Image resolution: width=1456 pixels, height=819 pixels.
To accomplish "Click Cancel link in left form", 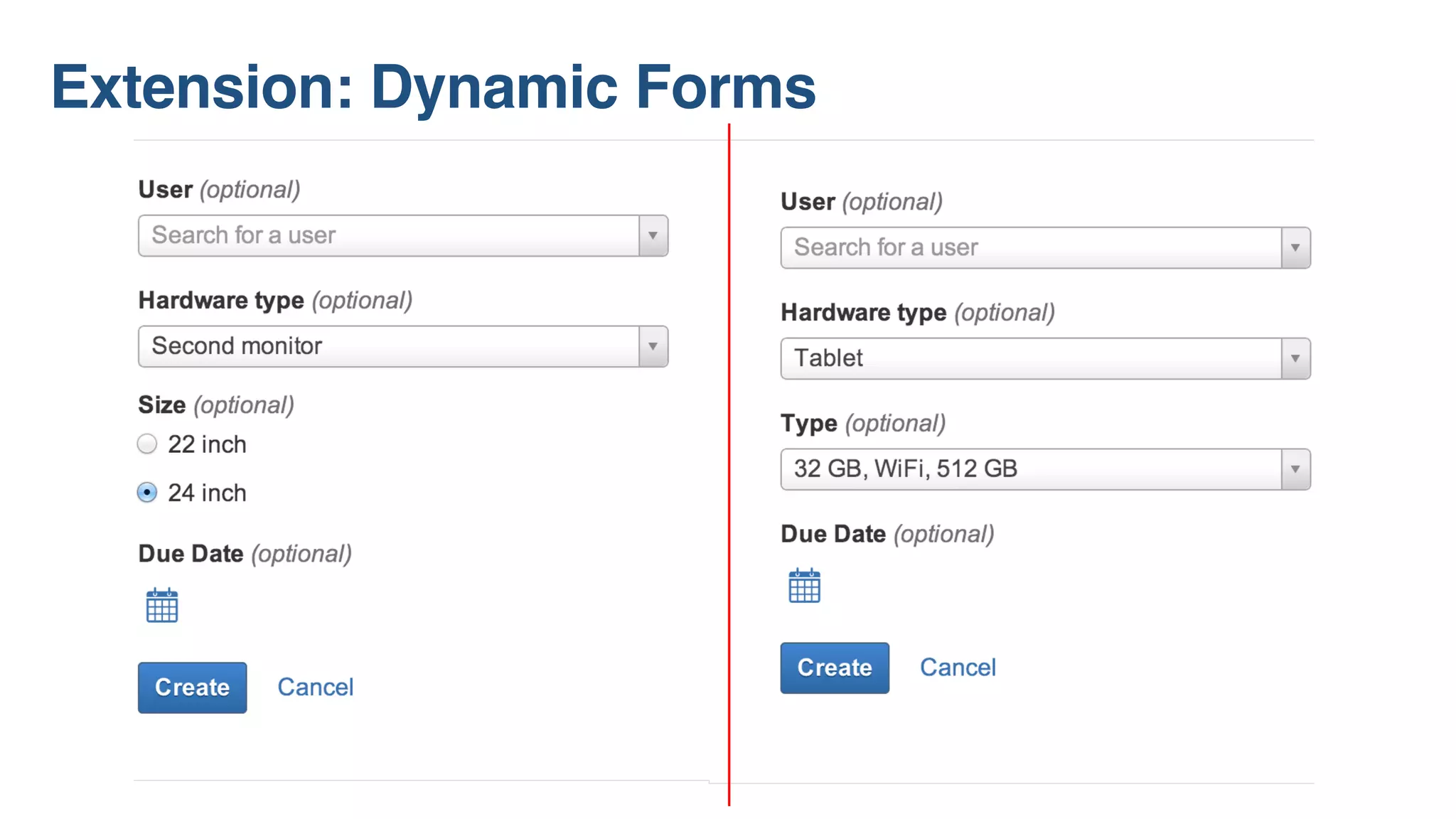I will coord(316,687).
